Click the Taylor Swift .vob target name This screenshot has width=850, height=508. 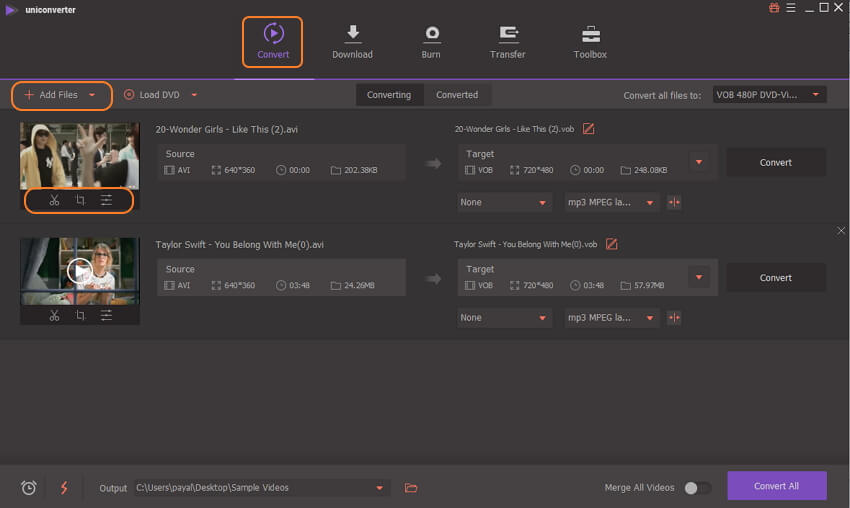pos(526,245)
